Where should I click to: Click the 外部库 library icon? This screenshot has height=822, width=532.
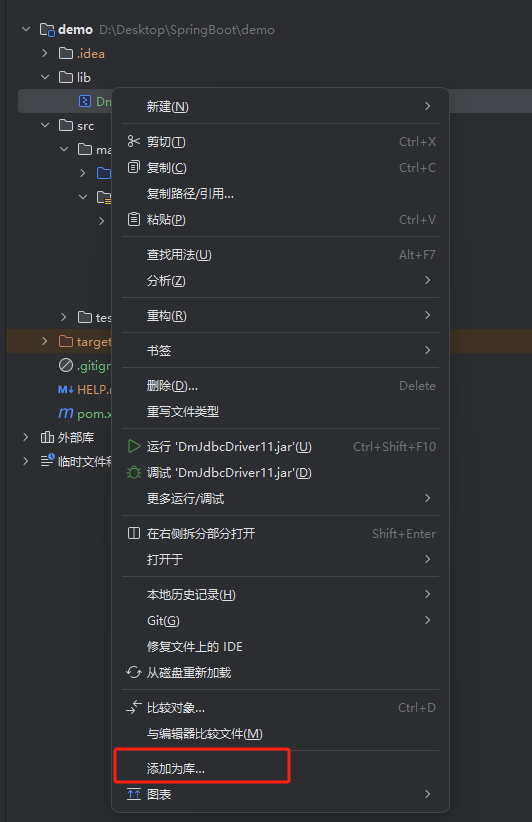tap(47, 437)
